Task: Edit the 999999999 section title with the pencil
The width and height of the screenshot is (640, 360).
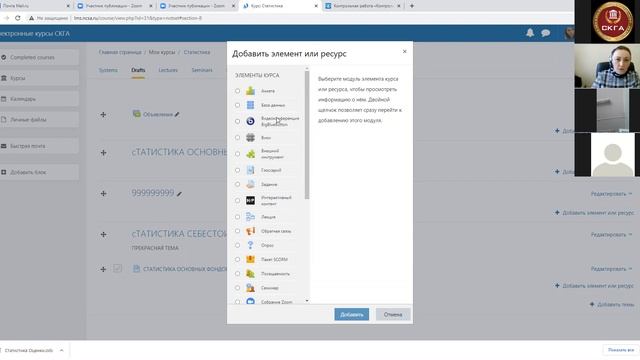Action: tap(179, 194)
